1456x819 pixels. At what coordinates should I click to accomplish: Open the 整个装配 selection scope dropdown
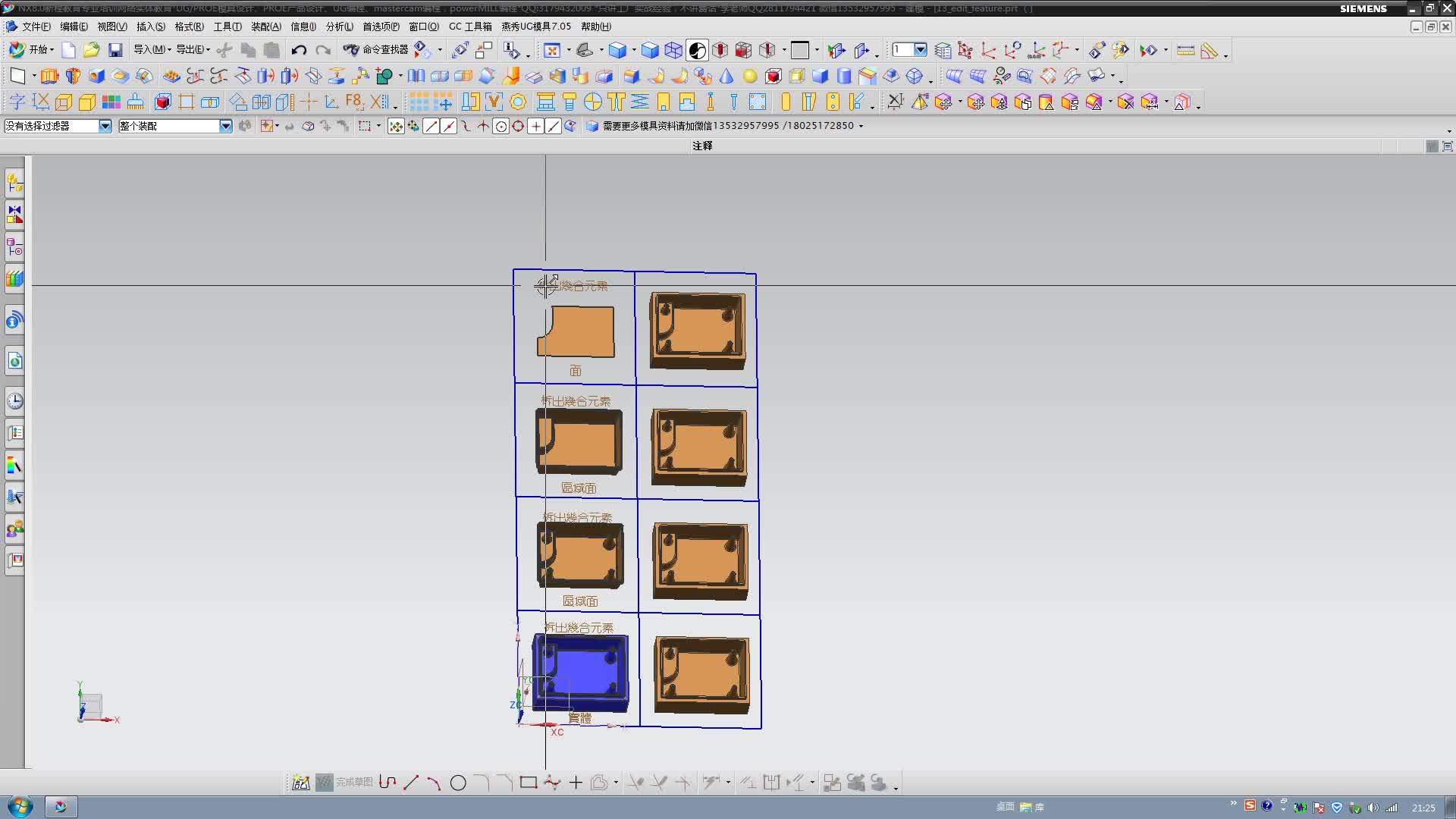click(225, 126)
